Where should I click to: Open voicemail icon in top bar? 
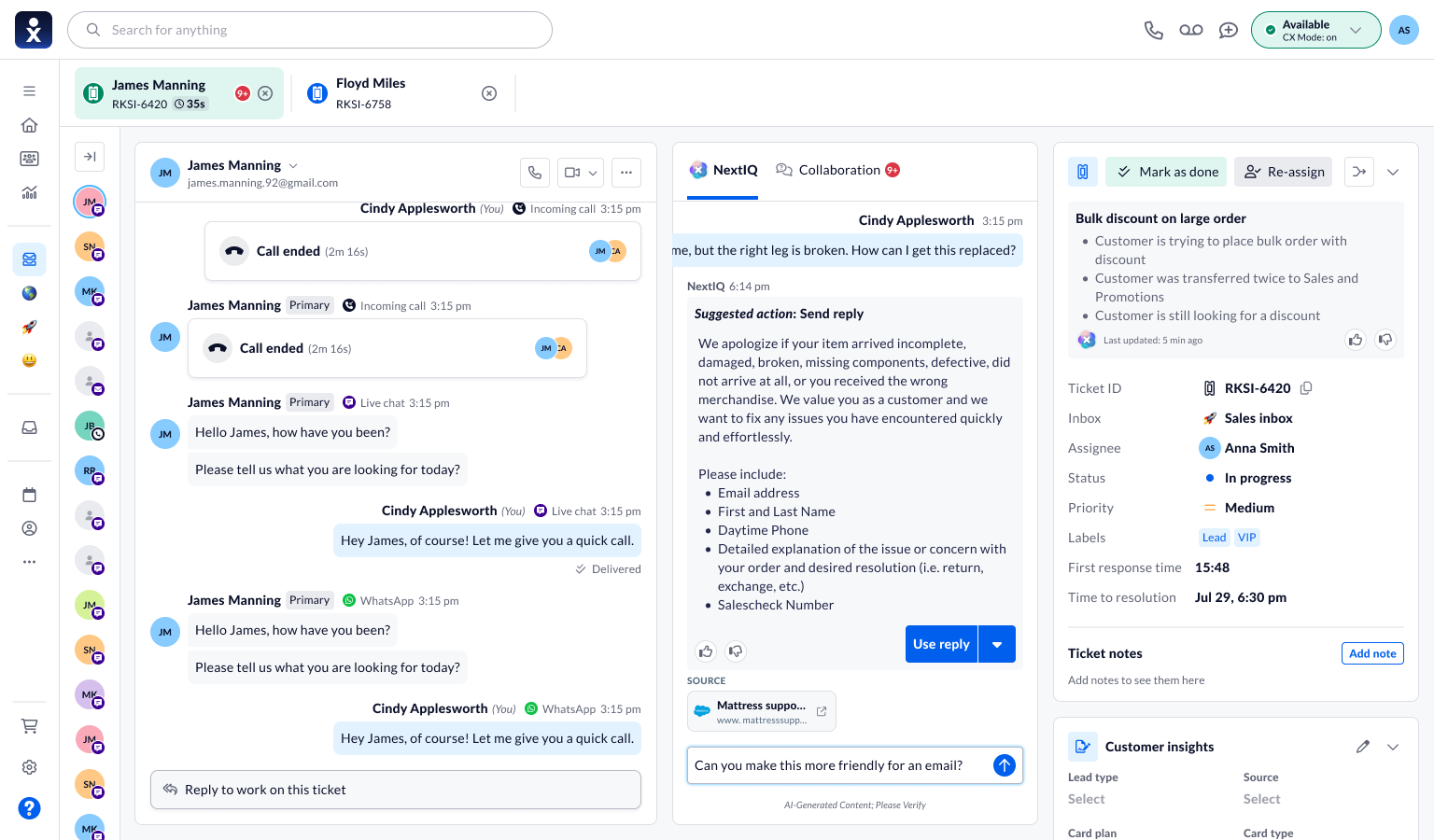[x=1191, y=30]
